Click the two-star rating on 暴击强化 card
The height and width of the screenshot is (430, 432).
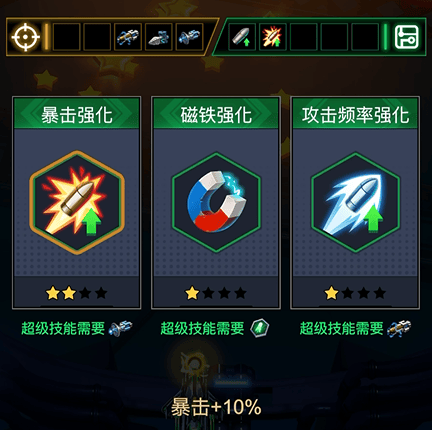(x=77, y=293)
